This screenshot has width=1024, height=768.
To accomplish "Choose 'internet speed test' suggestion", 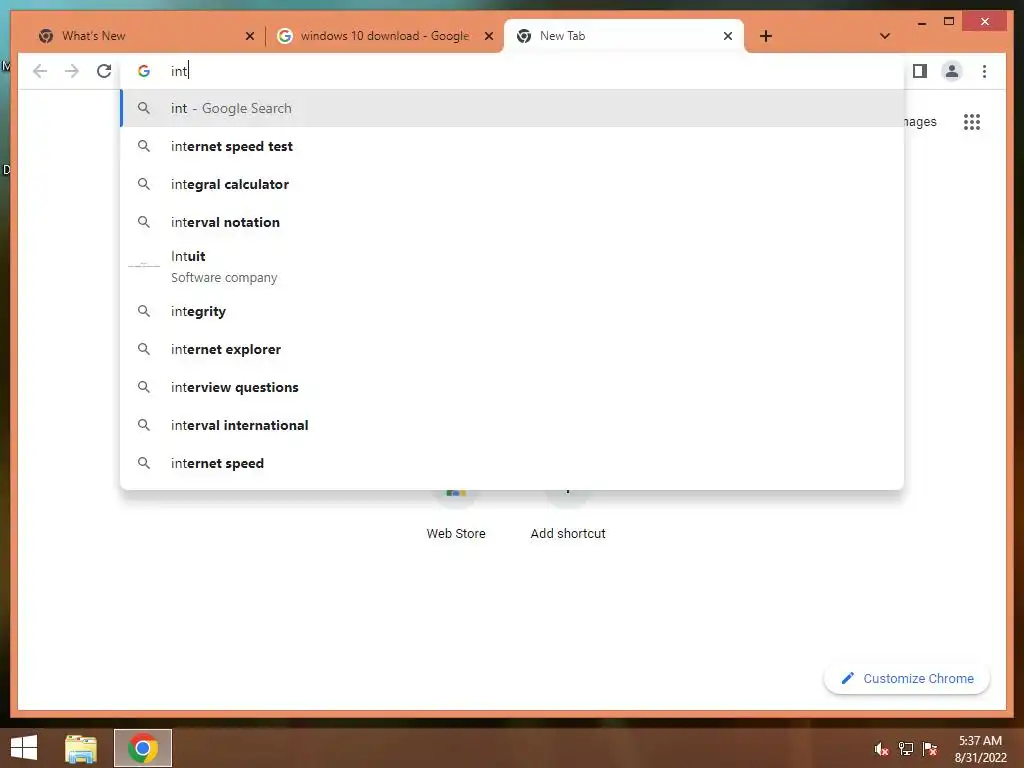I will 512,146.
